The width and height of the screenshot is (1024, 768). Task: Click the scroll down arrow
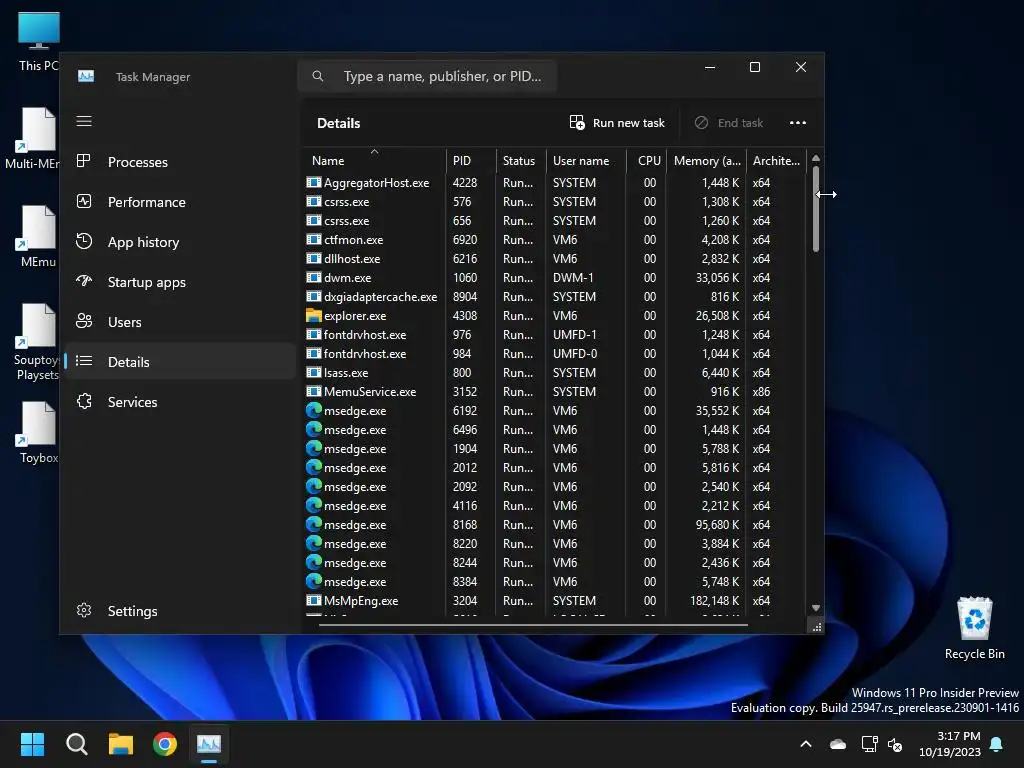click(816, 608)
